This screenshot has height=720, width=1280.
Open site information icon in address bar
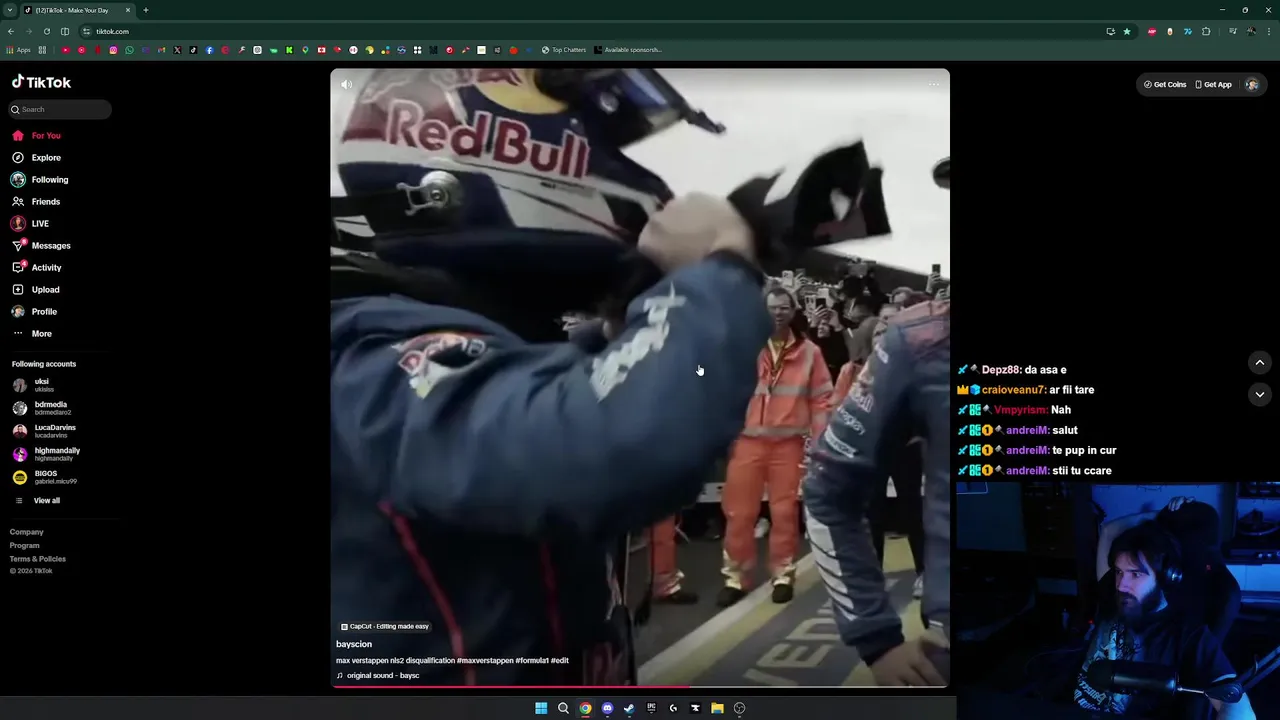pyautogui.click(x=87, y=31)
